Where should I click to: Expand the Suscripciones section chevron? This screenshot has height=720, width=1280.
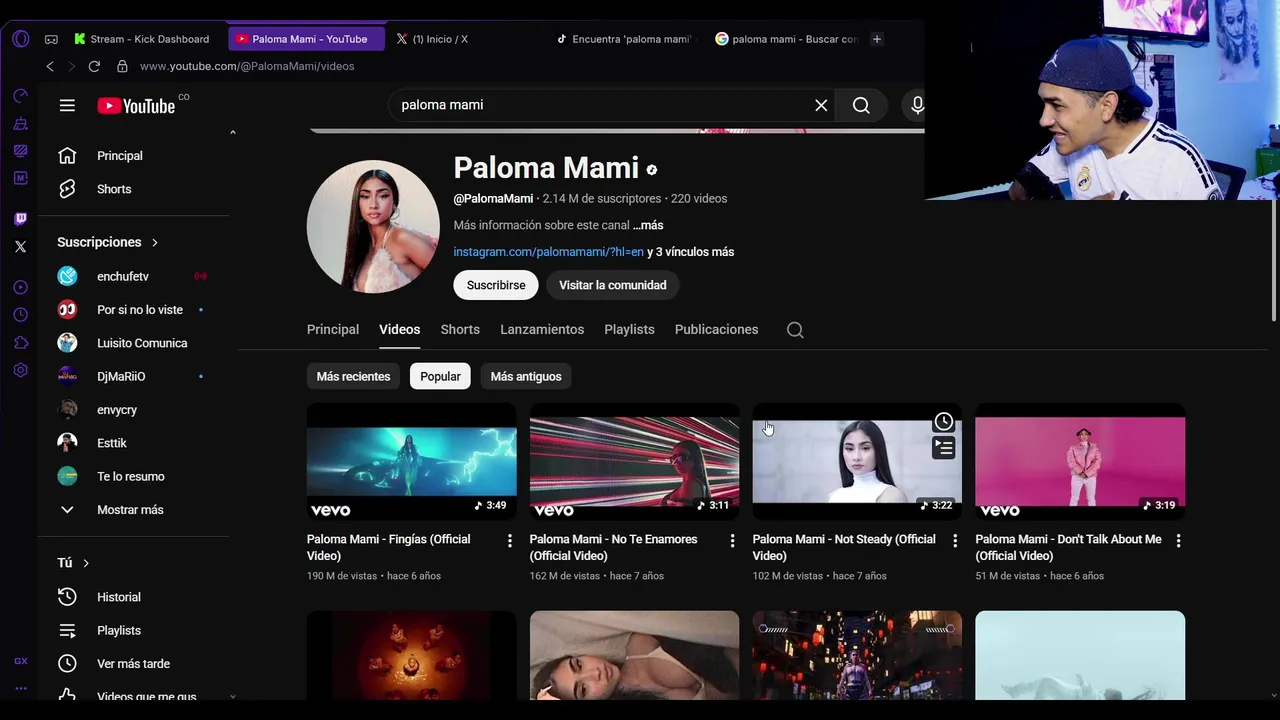155,242
